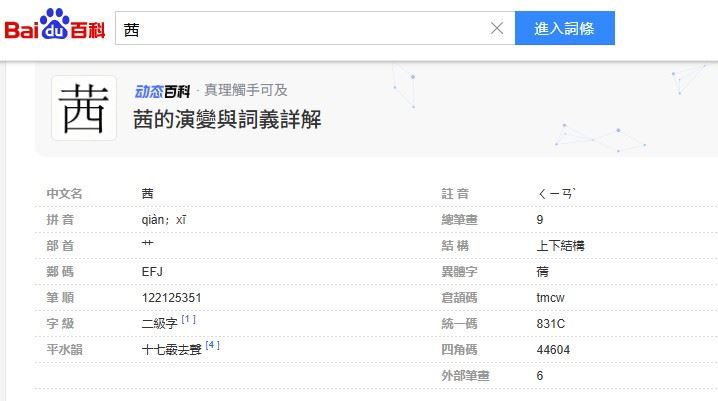The image size is (718, 401).
Task: Click the 中文名 label
Action: click(65, 194)
